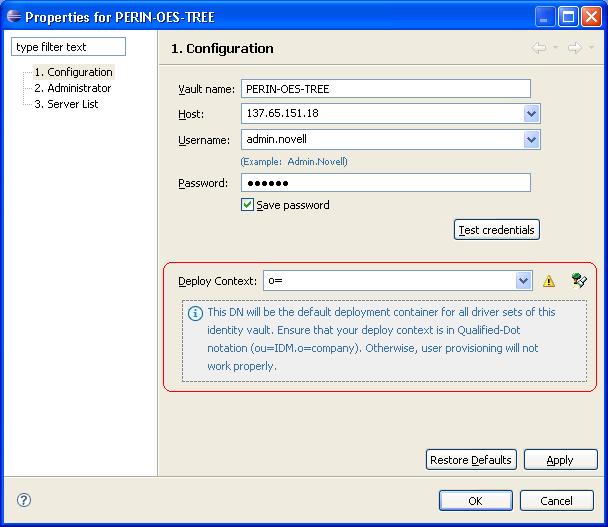Click the warning triangle beside Deploy Context
Screen dimensions: 608x527
[x=549, y=281]
